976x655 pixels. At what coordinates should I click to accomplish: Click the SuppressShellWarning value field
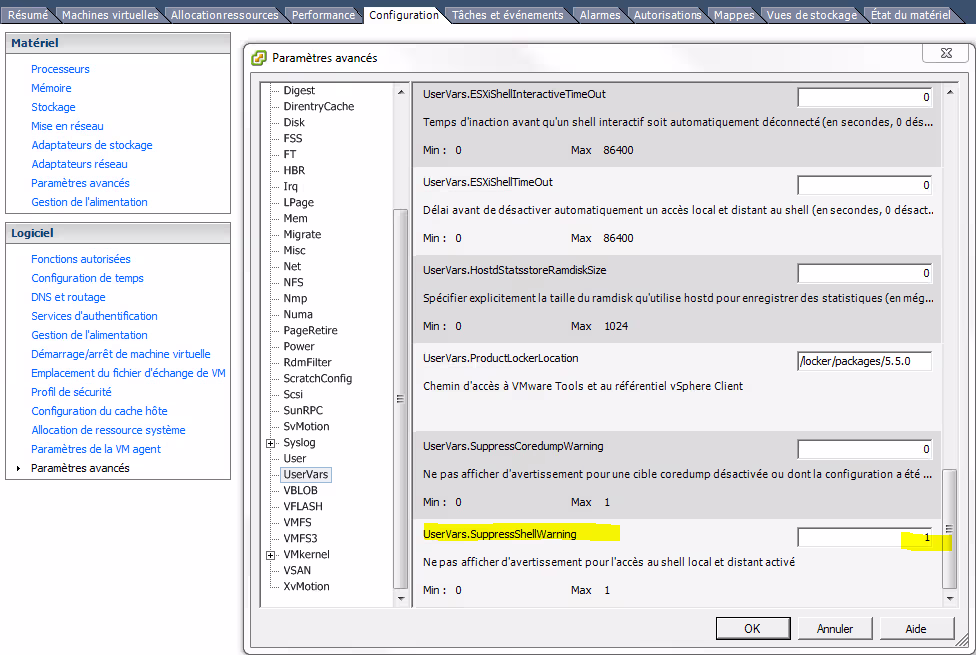[864, 538]
